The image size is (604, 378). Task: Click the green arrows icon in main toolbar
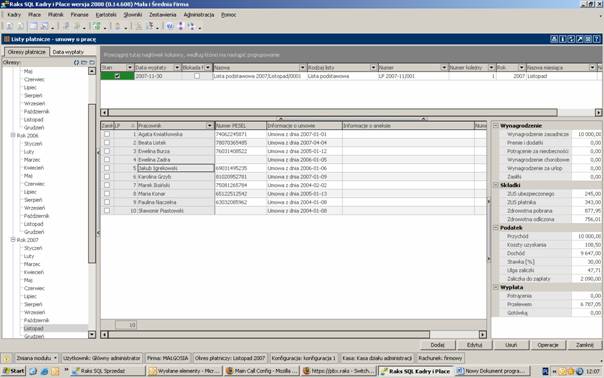click(x=96, y=26)
